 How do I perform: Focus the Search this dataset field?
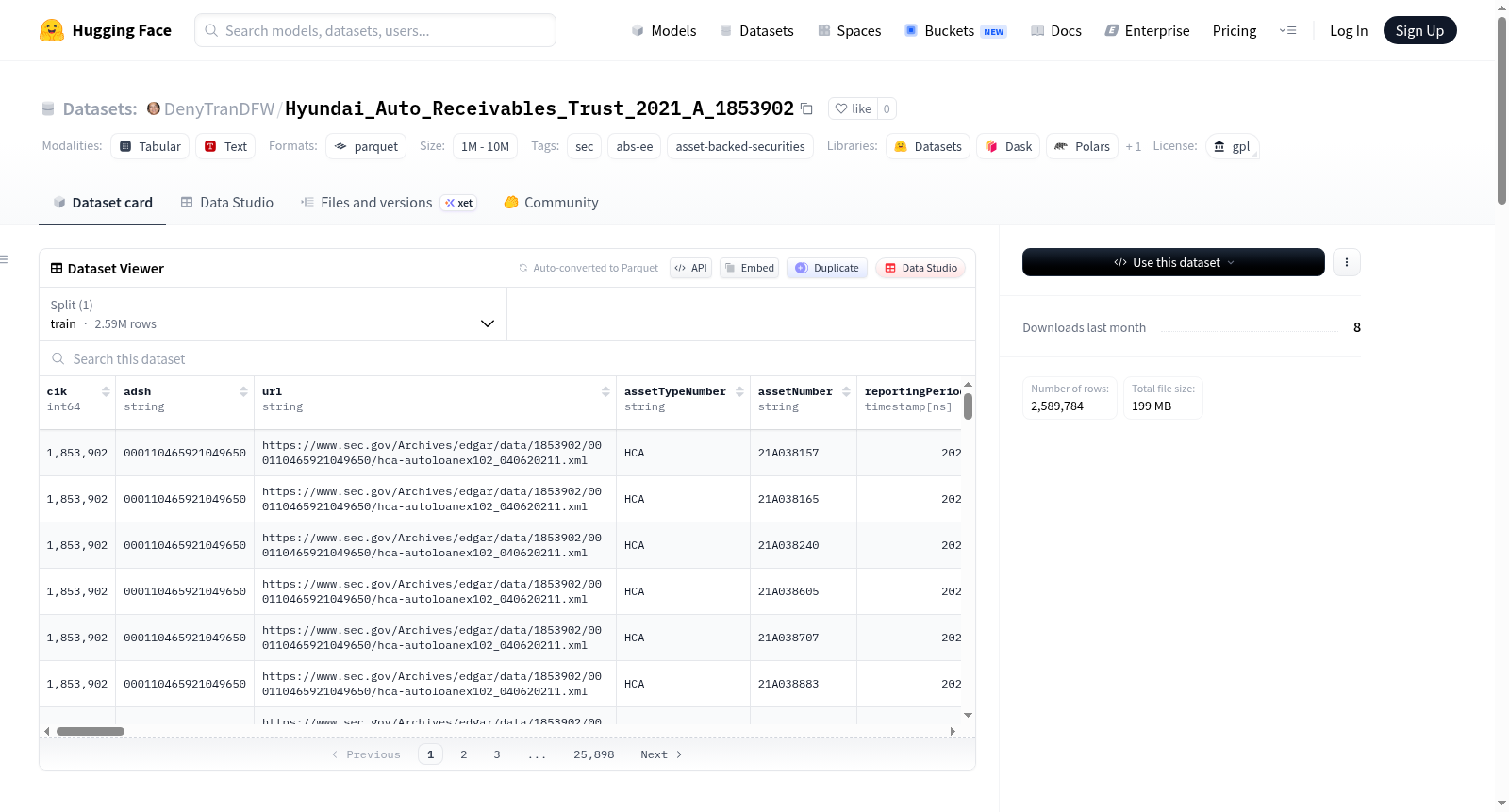click(x=507, y=358)
